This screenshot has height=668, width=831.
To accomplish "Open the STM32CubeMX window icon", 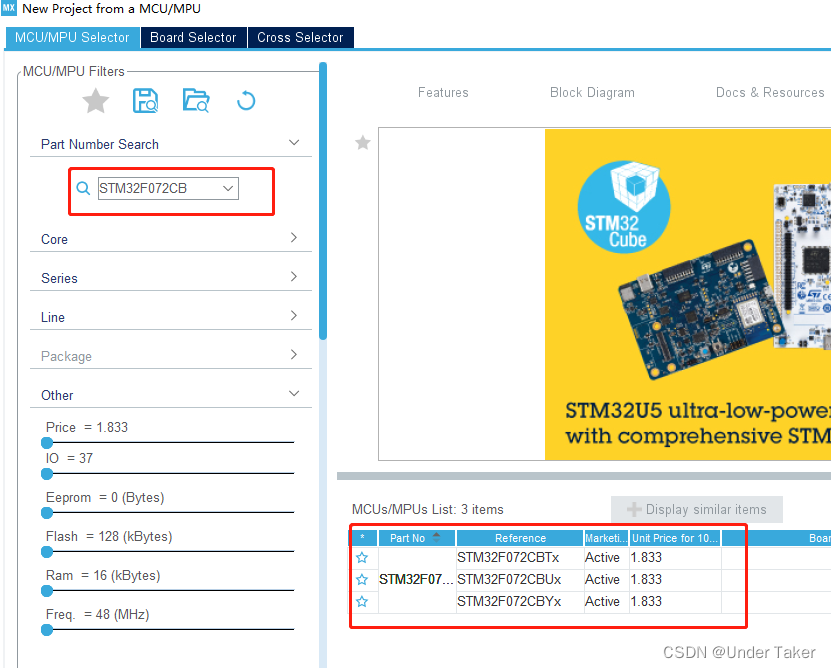I will pos(9,8).
